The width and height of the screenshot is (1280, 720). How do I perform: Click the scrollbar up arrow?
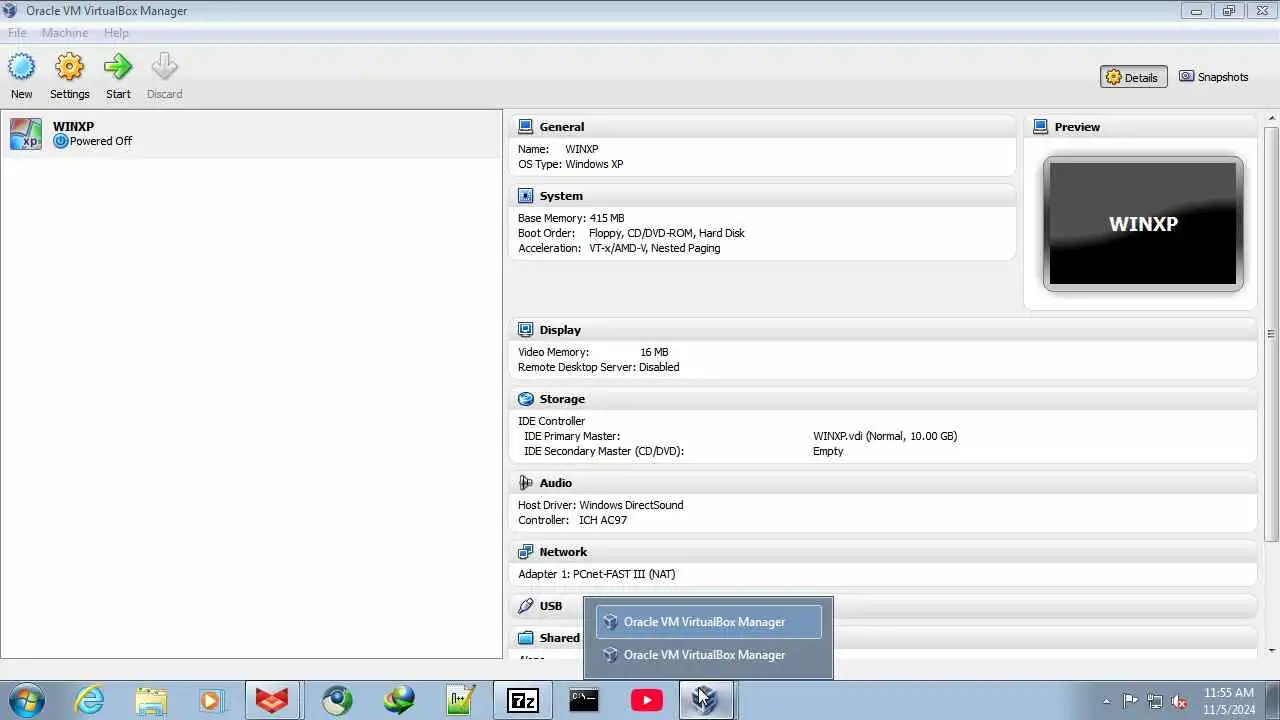(1271, 119)
